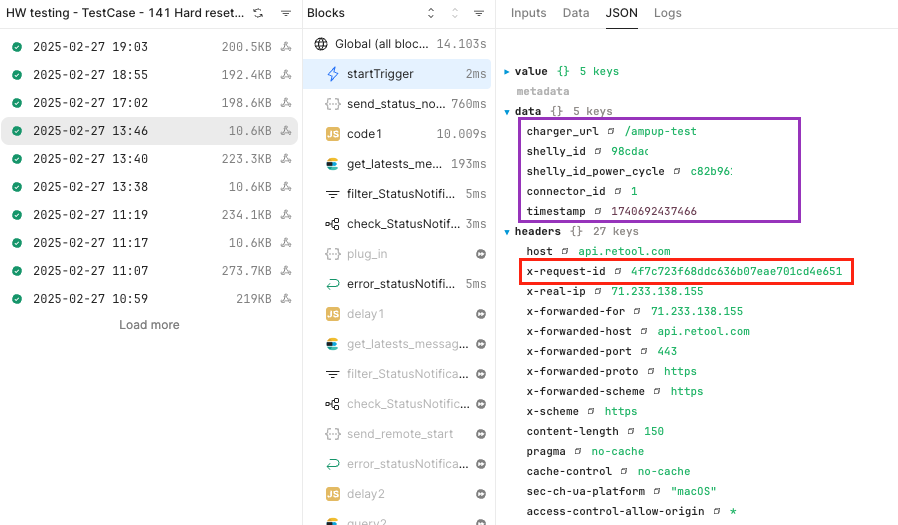898x525 pixels.
Task: Select the send_status_no... block
Action: click(399, 104)
